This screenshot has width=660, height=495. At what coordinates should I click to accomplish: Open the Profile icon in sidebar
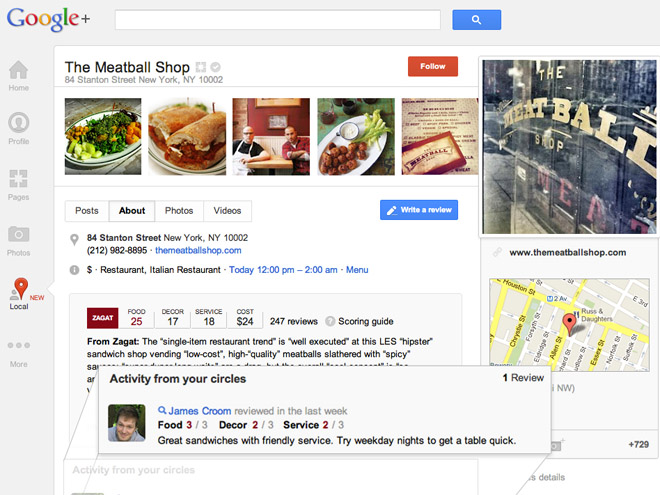click(19, 122)
